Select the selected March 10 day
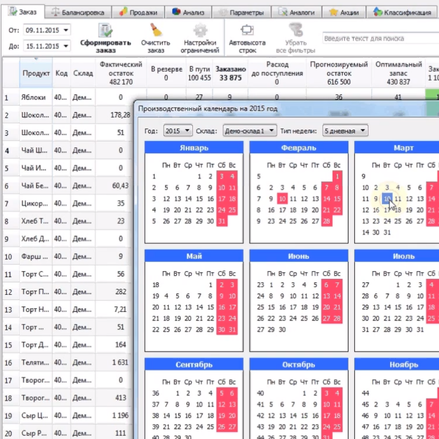 387,199
